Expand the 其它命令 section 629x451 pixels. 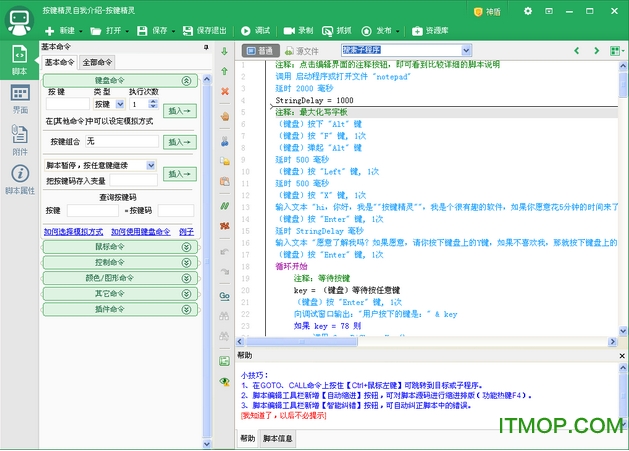[x=186, y=294]
